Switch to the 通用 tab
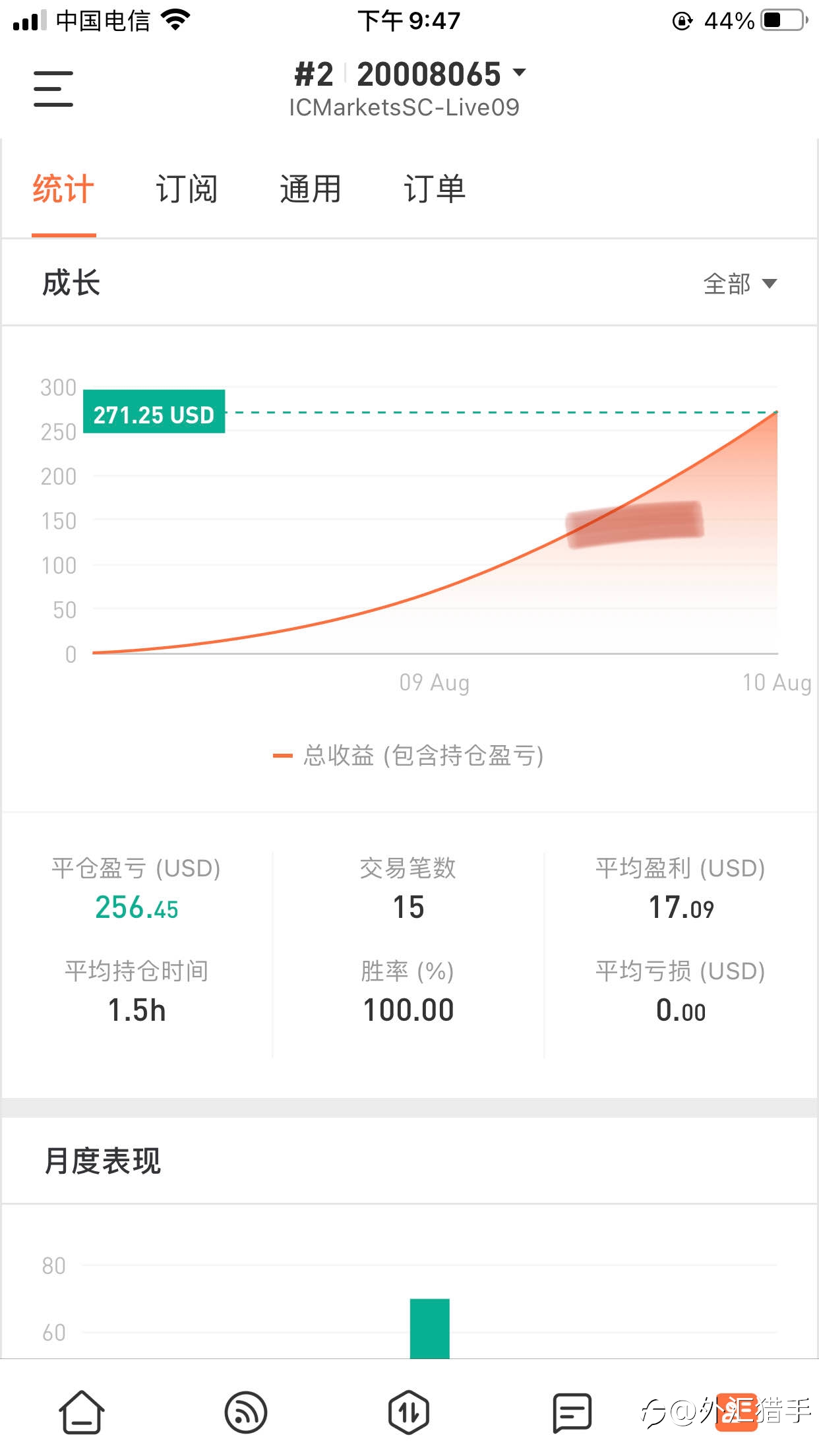The image size is (819, 1456). coord(311,189)
